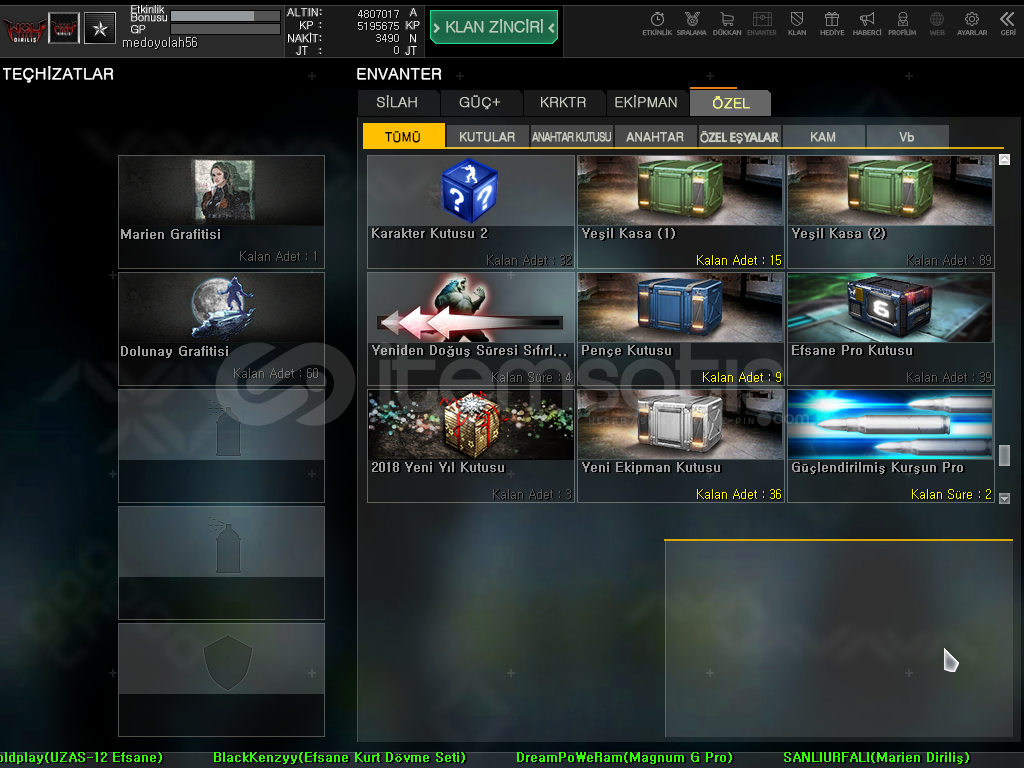Select the Yeşil Kasa (2) item

pos(891,212)
